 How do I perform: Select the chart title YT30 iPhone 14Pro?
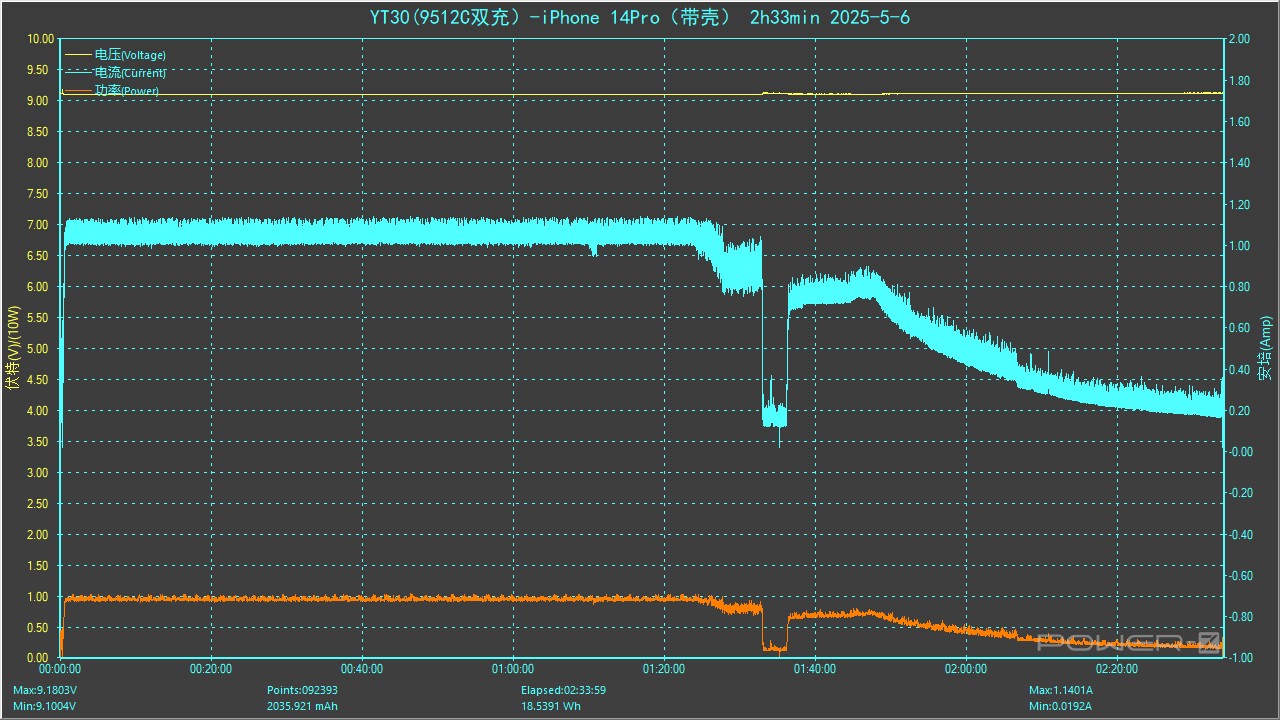tap(640, 18)
